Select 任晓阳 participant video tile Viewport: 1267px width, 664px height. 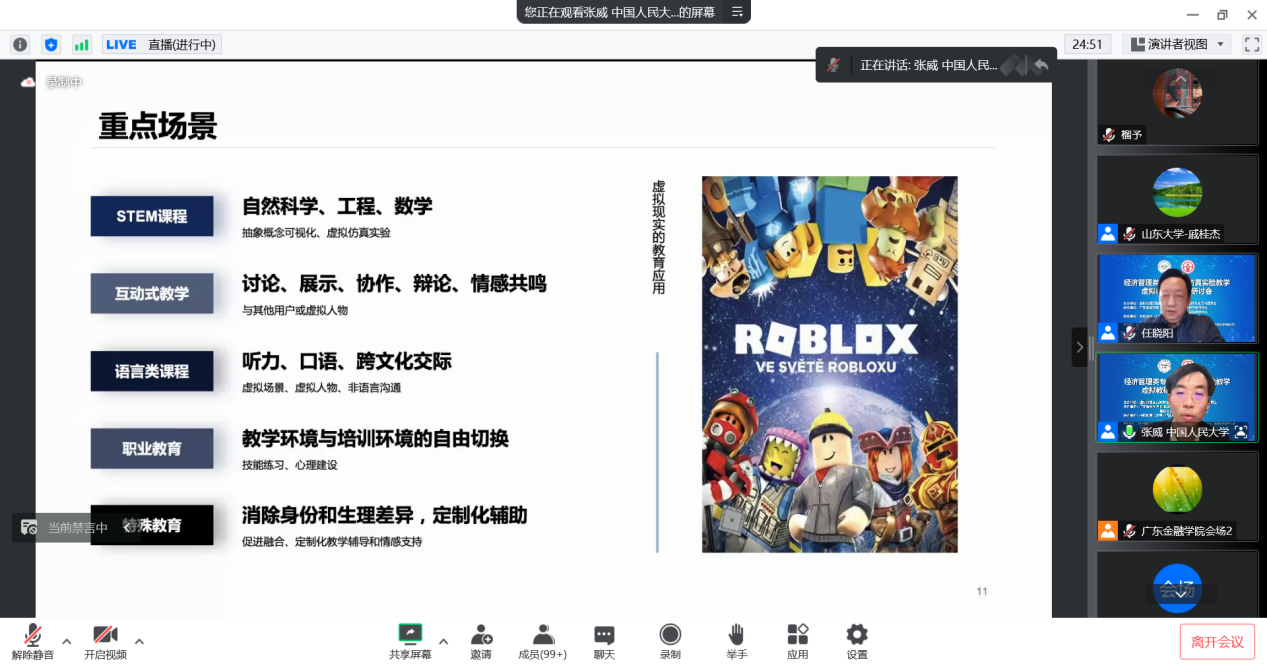(1177, 299)
